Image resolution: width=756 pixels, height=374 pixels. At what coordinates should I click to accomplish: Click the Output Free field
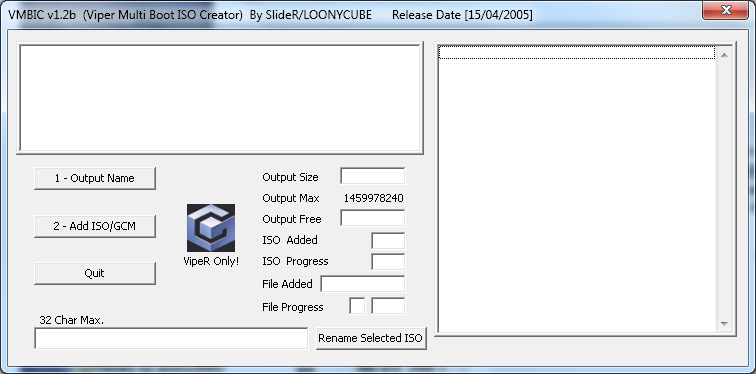(373, 218)
